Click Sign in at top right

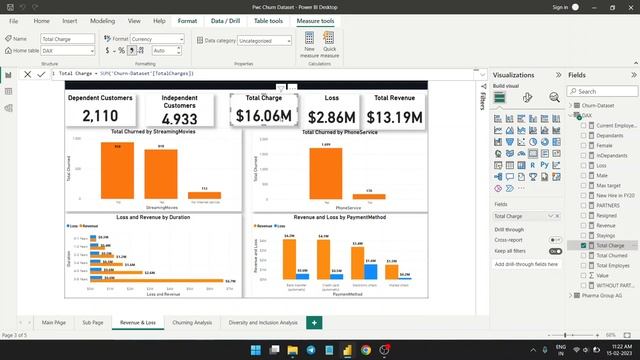click(x=560, y=7)
